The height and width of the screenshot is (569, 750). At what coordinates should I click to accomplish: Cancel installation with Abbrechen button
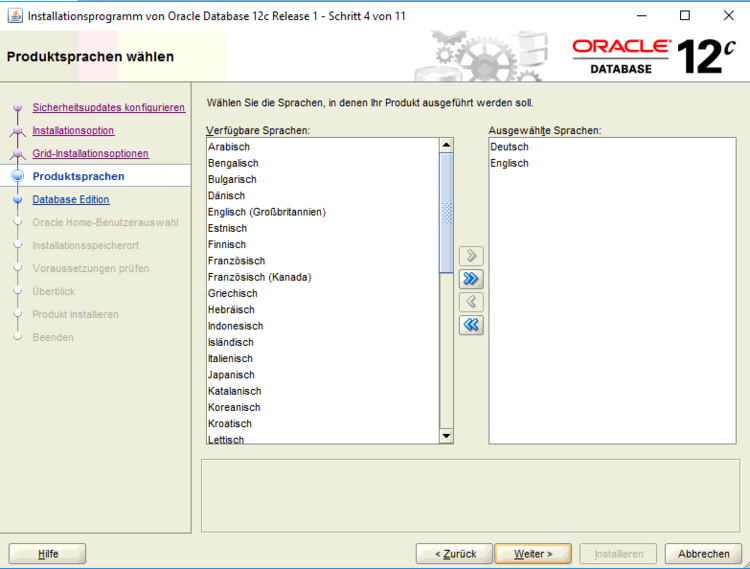point(703,554)
